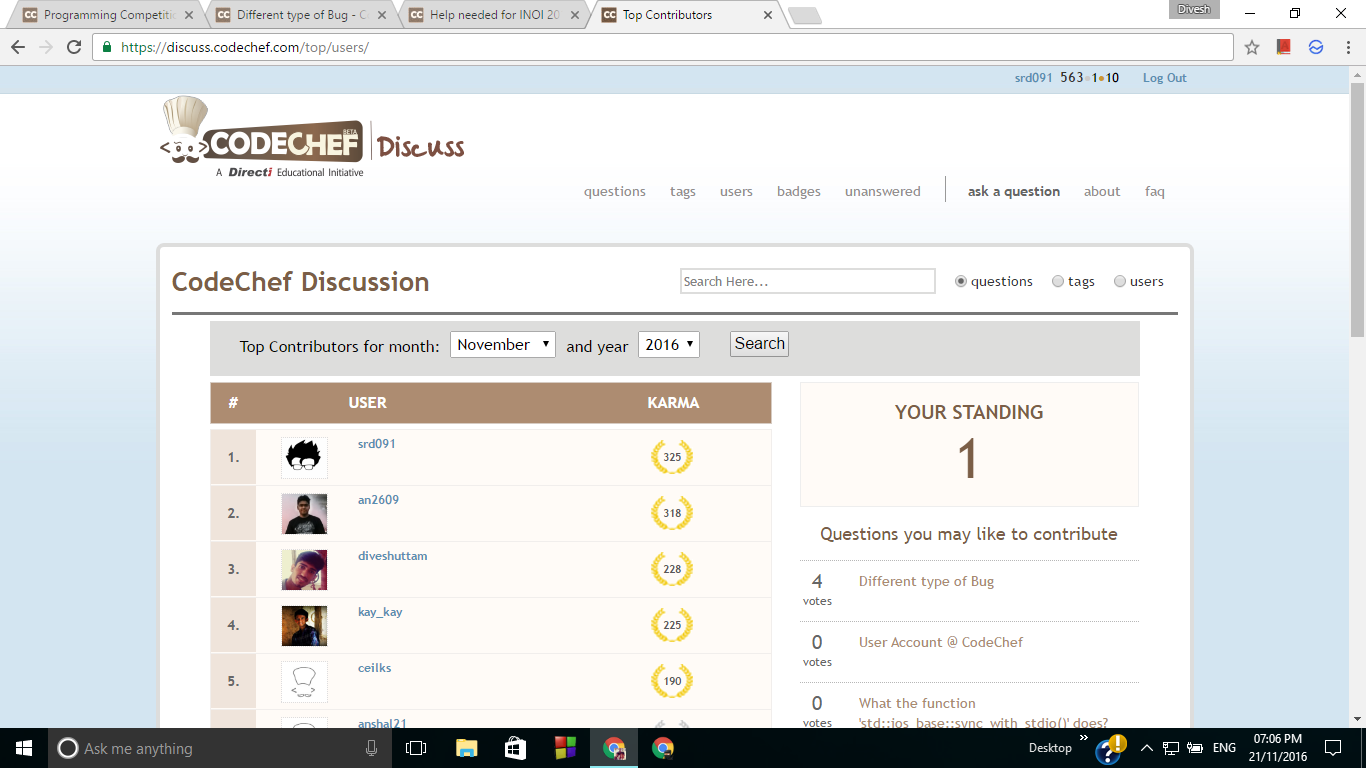Open the User Account @ CodeChef question

[x=941, y=642]
